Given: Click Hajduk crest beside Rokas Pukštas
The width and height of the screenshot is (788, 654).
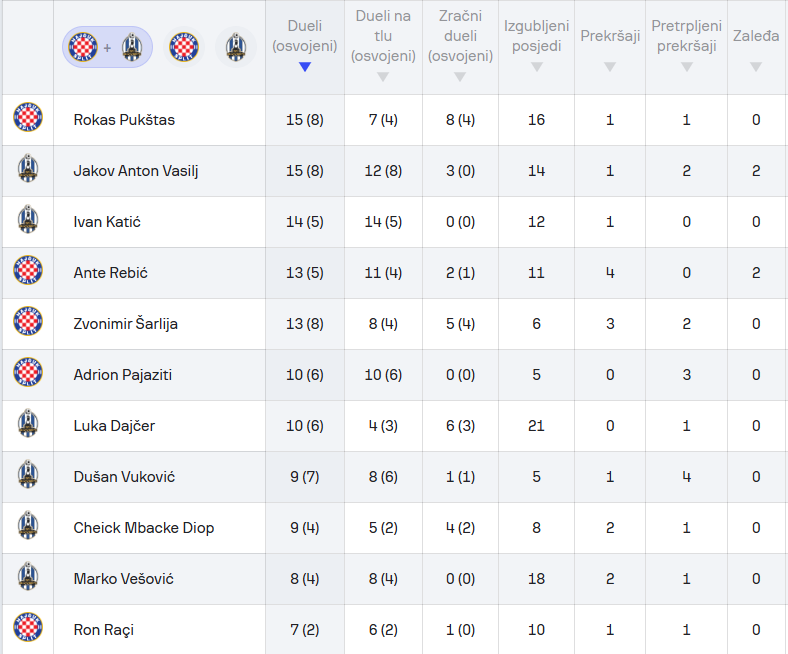Looking at the screenshot, I should (28, 120).
